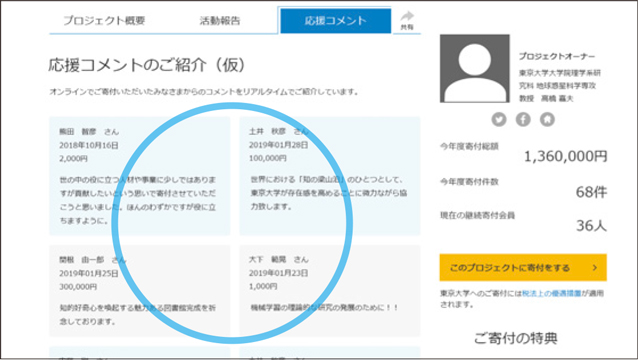The width and height of the screenshot is (638, 360).
Task: Click the ご寄付の特典 heading
Action: 516,338
